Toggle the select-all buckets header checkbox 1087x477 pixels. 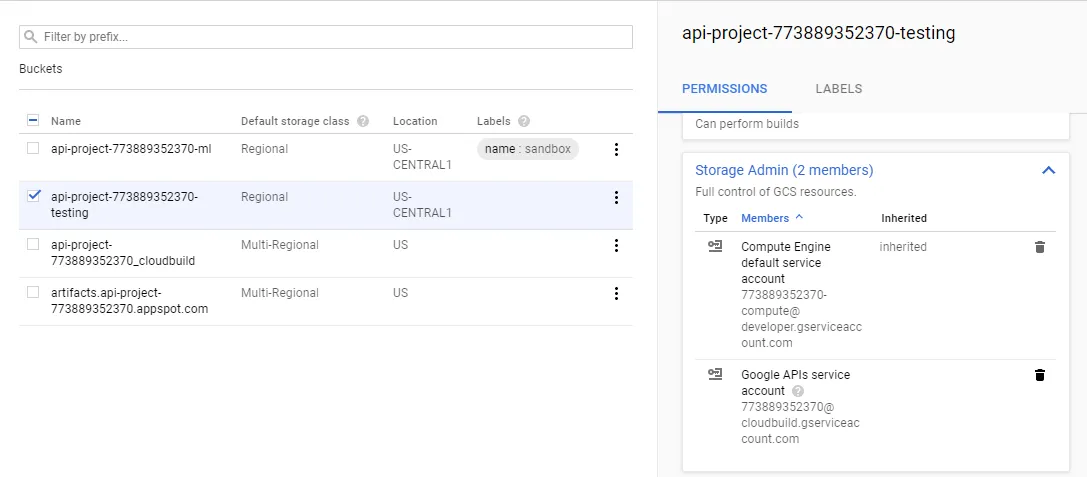pos(33,120)
